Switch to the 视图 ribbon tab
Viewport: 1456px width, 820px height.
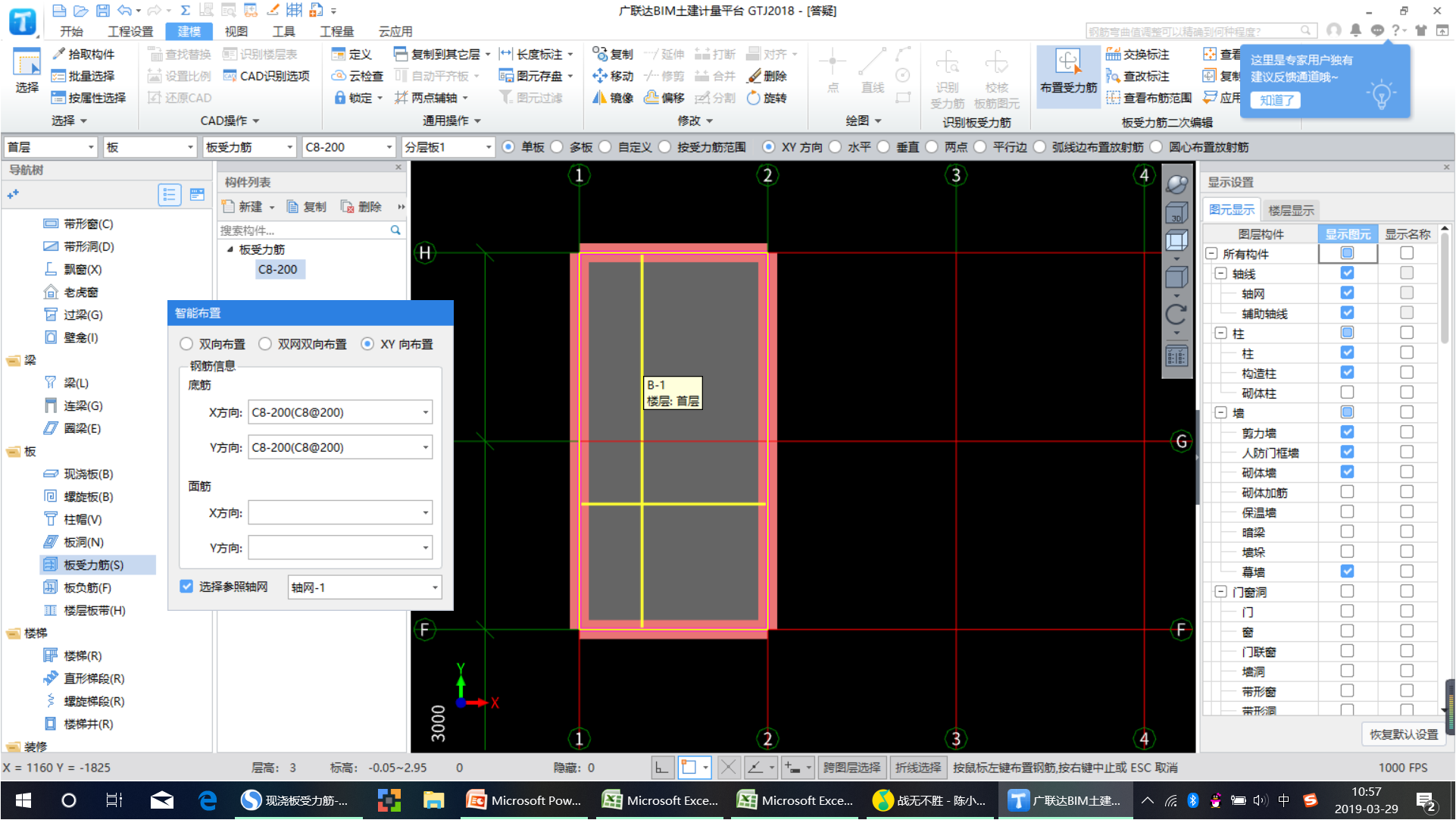click(236, 31)
